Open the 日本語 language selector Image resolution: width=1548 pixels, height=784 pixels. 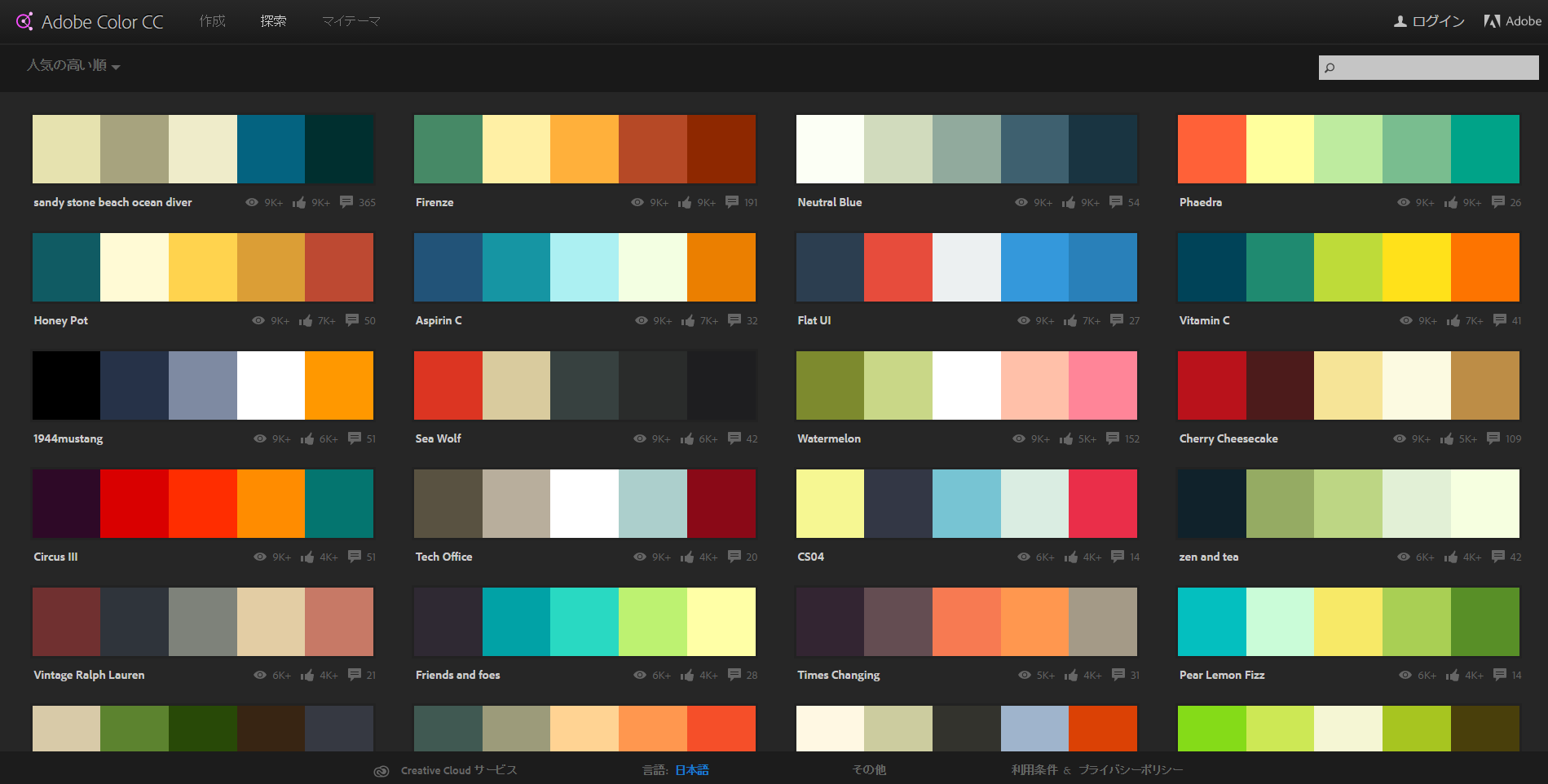click(691, 770)
